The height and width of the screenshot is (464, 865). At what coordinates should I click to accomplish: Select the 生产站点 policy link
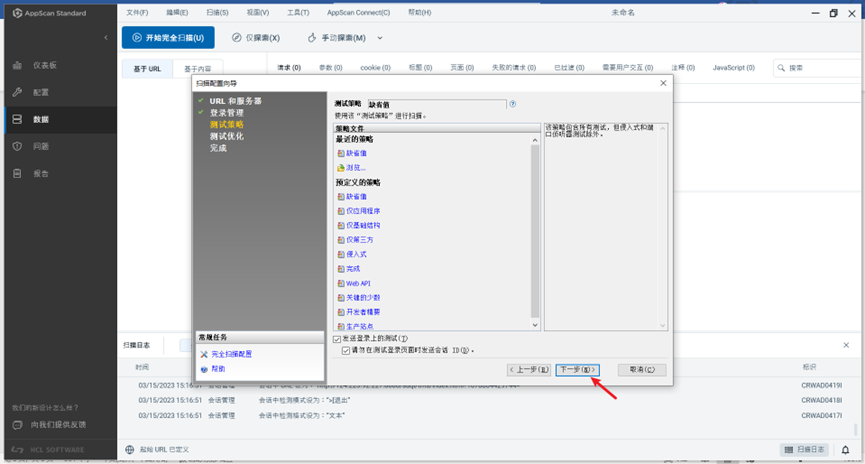(x=360, y=327)
